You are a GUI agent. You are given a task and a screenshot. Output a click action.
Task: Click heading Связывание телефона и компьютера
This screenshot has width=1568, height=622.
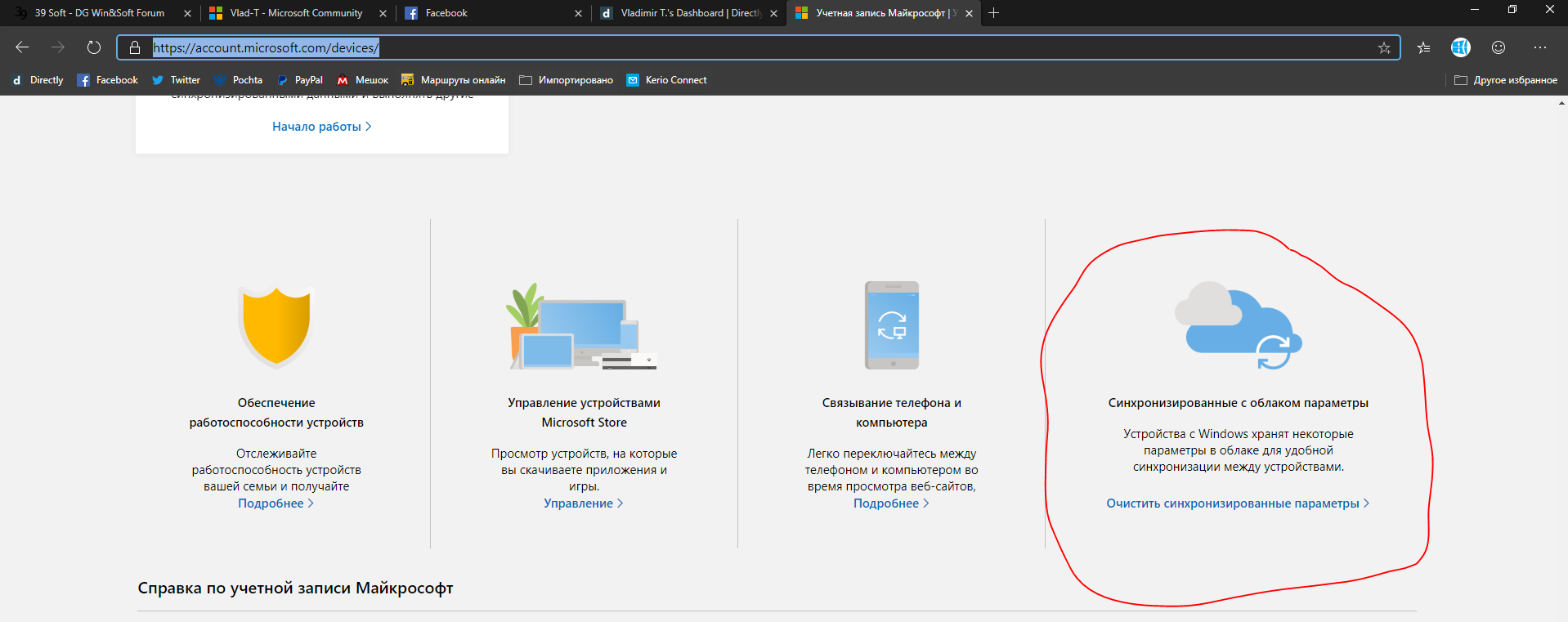click(x=891, y=413)
